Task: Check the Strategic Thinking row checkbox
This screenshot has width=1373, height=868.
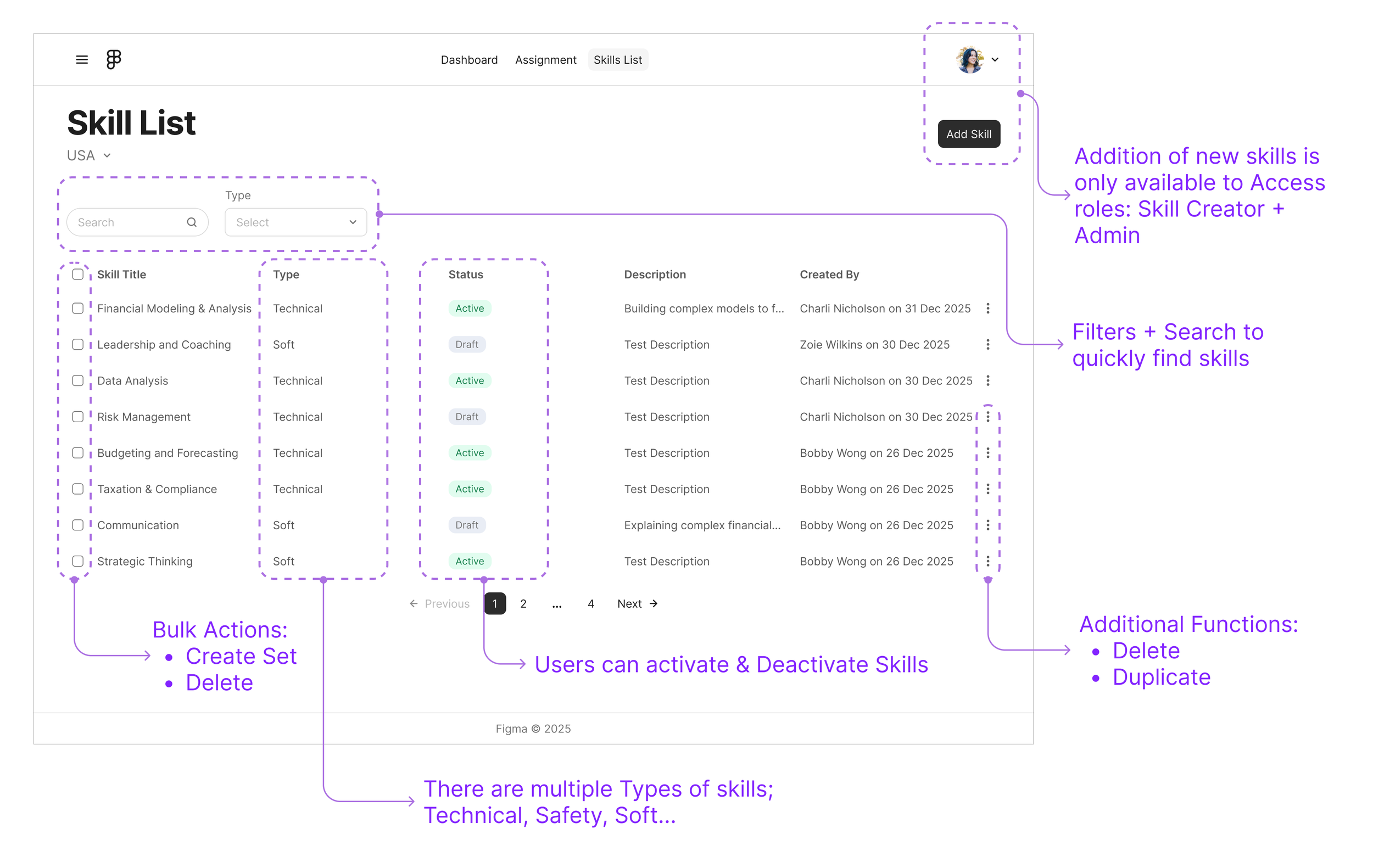Action: tap(78, 561)
